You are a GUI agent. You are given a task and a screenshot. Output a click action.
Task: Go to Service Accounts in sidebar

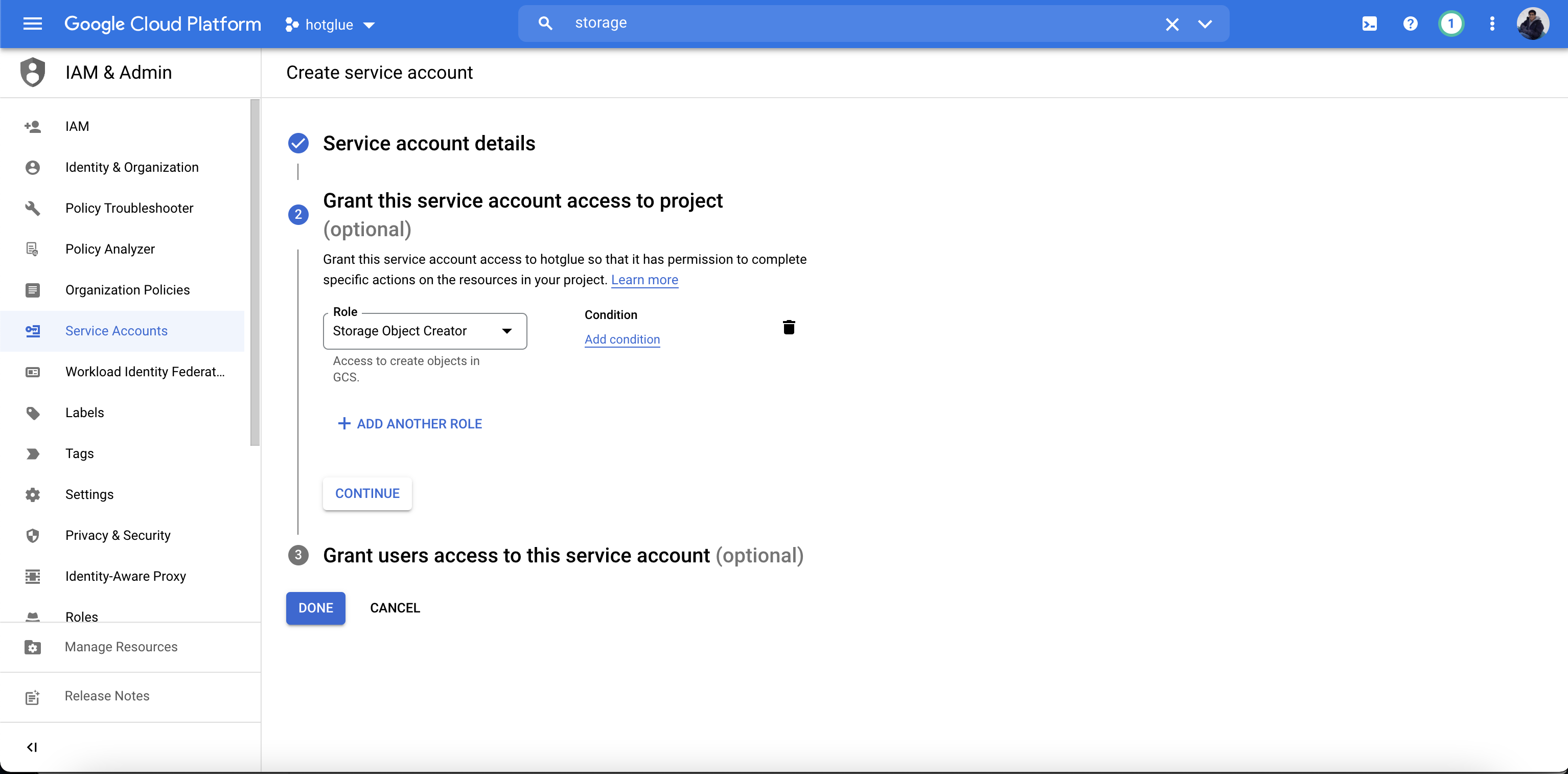point(116,331)
